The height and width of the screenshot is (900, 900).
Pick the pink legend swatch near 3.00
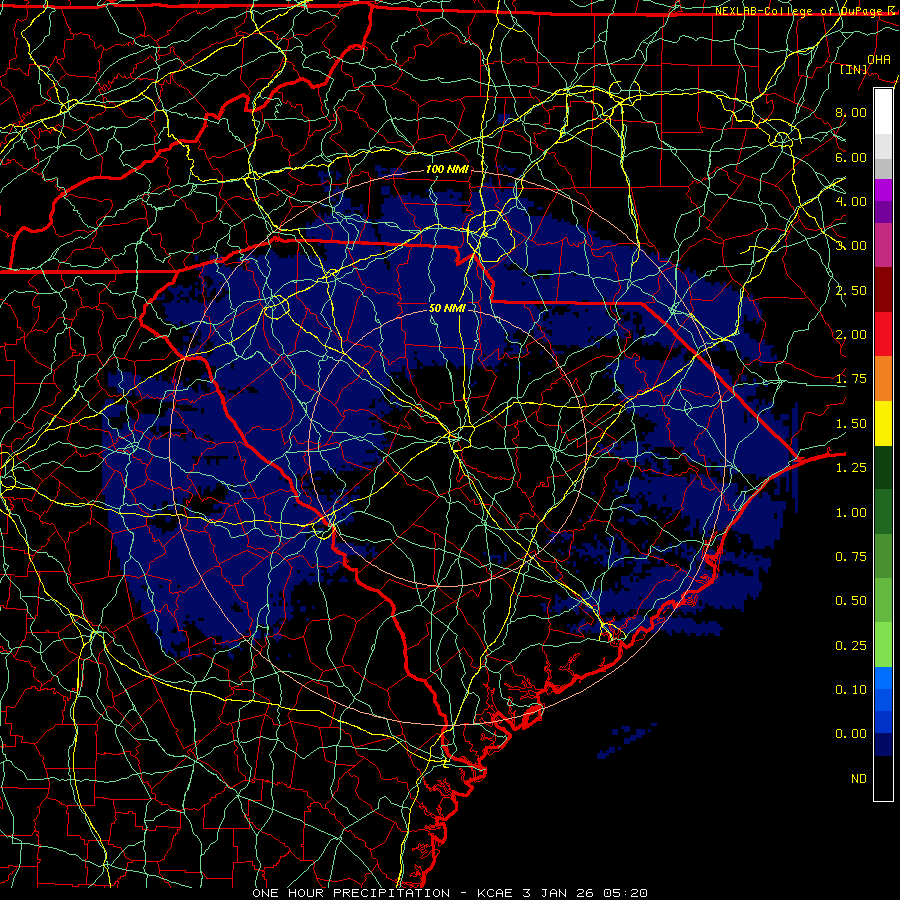click(x=883, y=246)
